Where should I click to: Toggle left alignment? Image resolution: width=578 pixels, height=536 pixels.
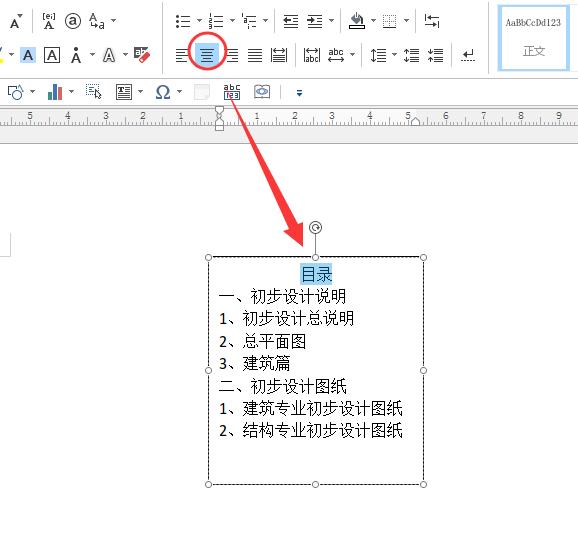tap(181, 55)
